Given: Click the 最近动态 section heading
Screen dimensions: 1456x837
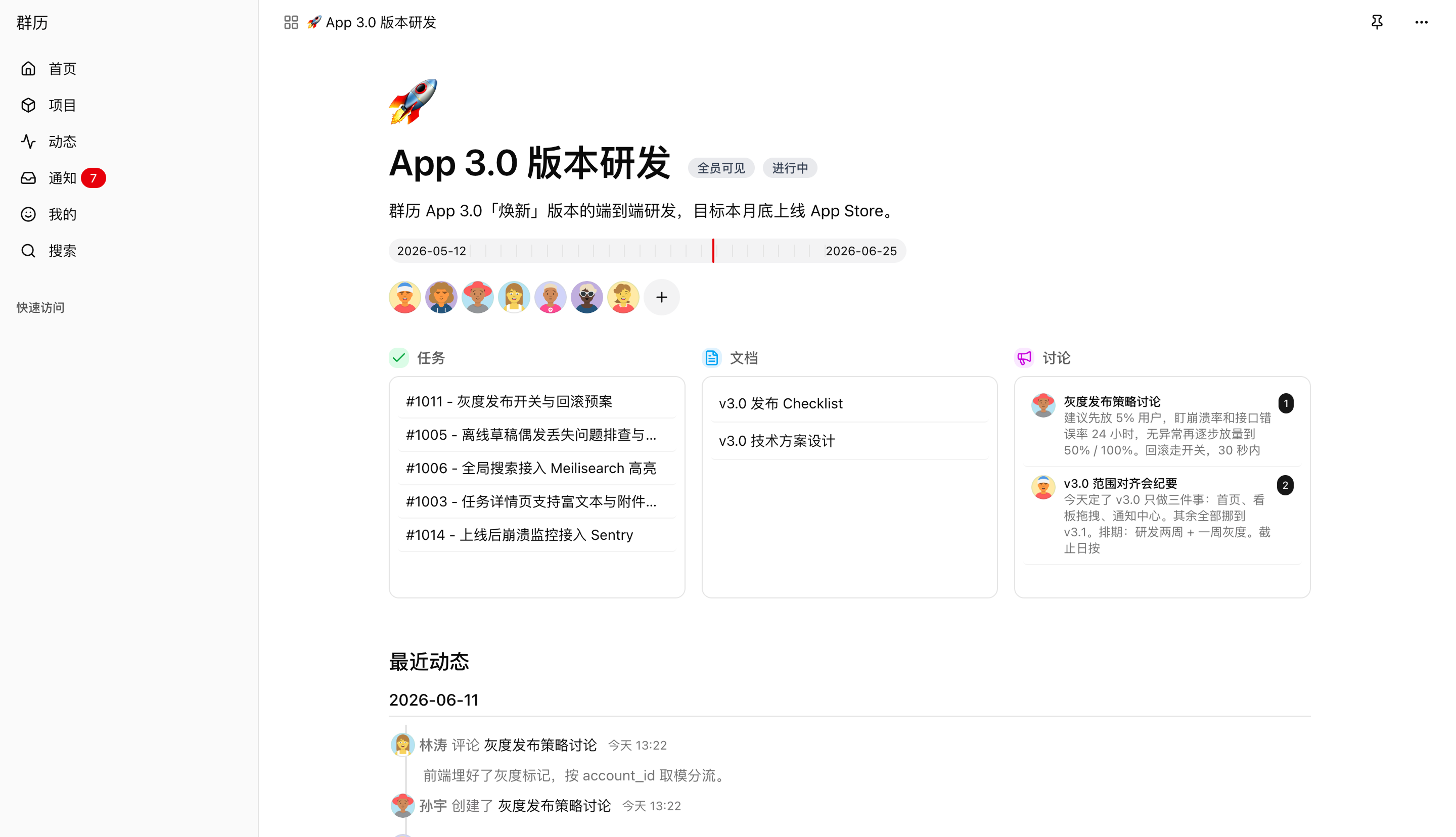Looking at the screenshot, I should [x=429, y=662].
